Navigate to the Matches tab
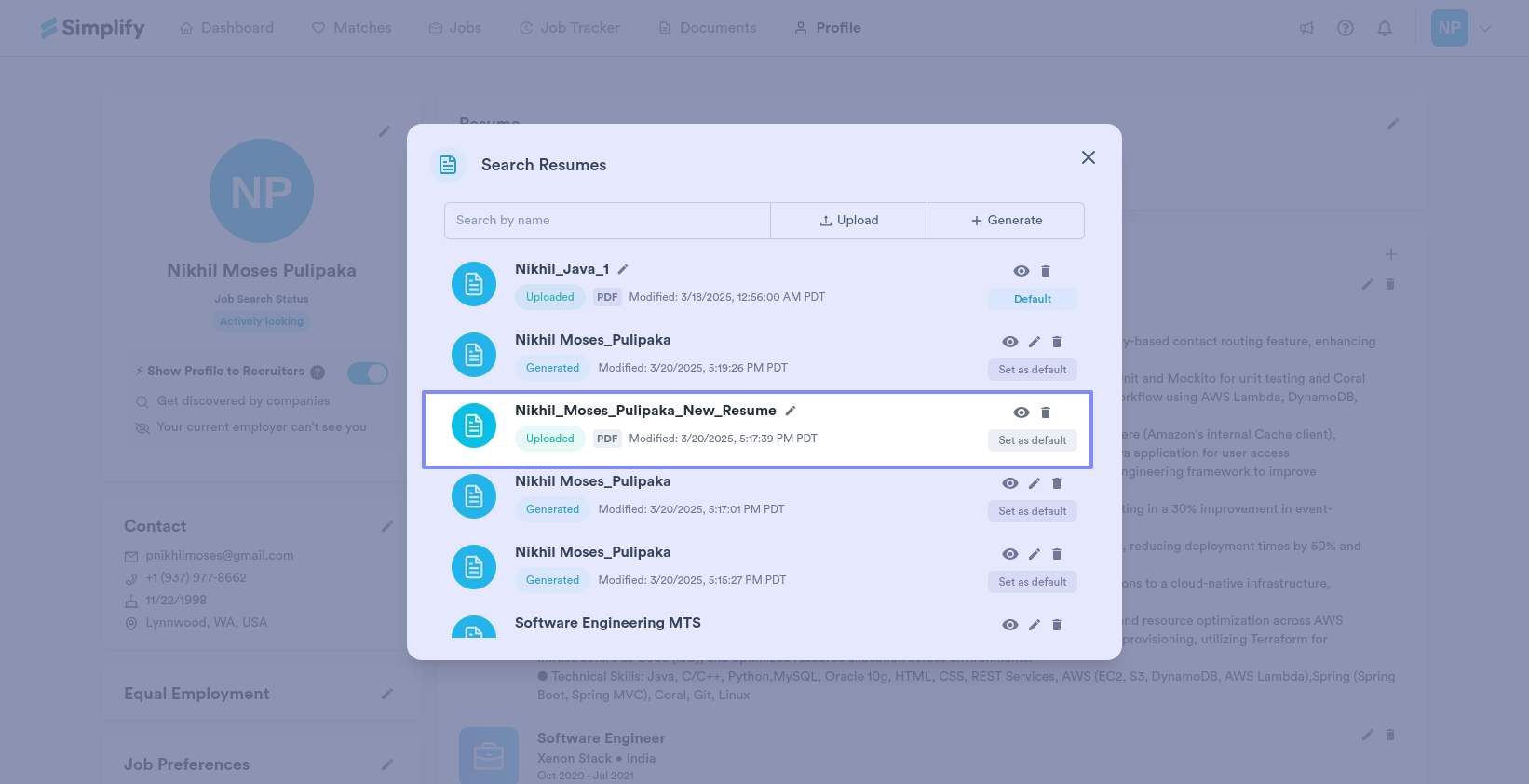This screenshot has width=1529, height=784. click(x=351, y=28)
